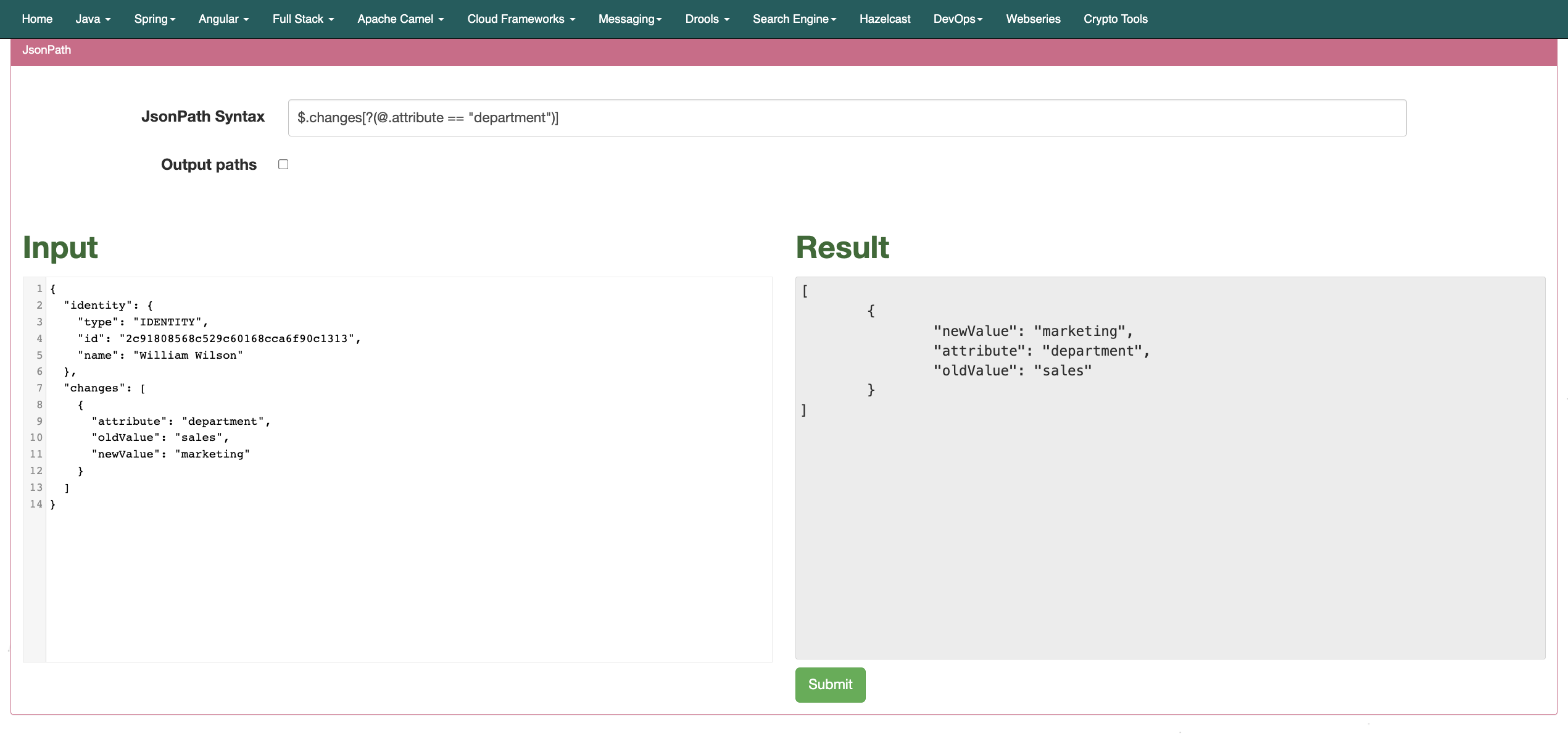Image resolution: width=1568 pixels, height=736 pixels.
Task: Click the "name": "William Wilson" line
Action: click(x=160, y=356)
